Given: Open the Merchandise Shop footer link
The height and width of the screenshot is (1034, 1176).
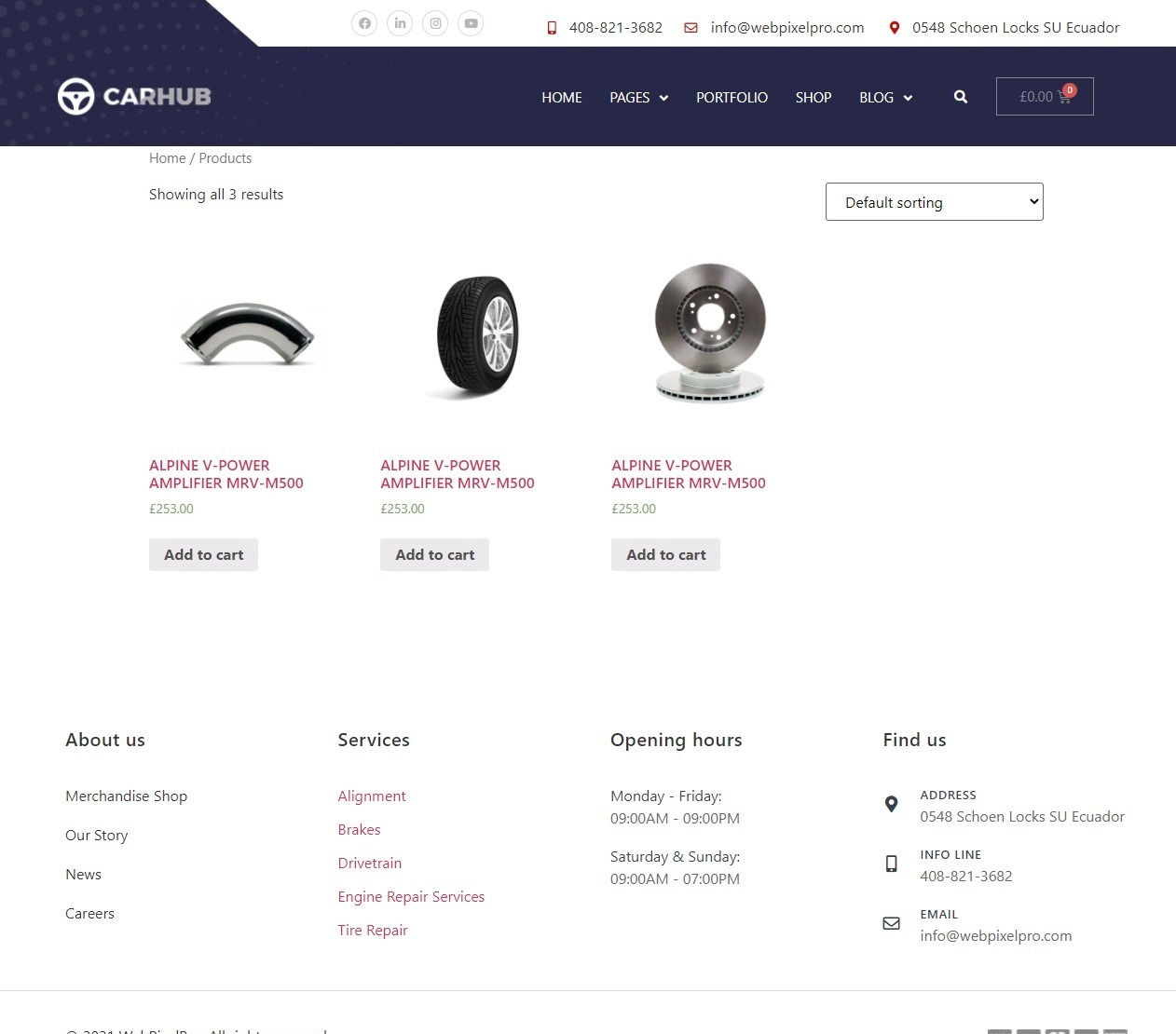Looking at the screenshot, I should (126, 796).
